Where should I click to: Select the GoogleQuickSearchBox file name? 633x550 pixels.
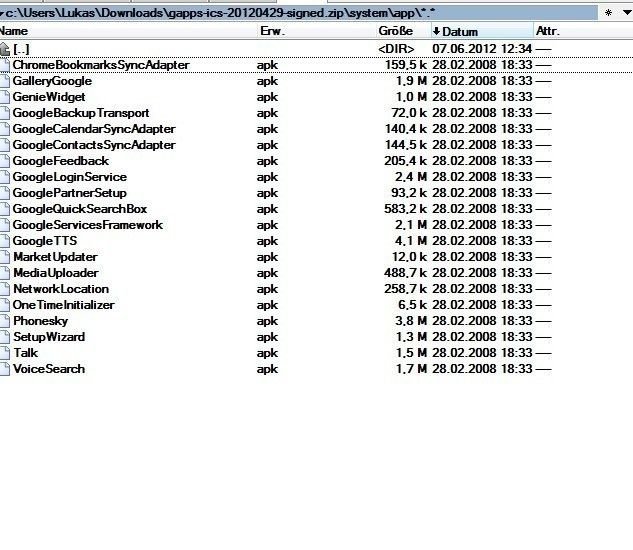80,209
